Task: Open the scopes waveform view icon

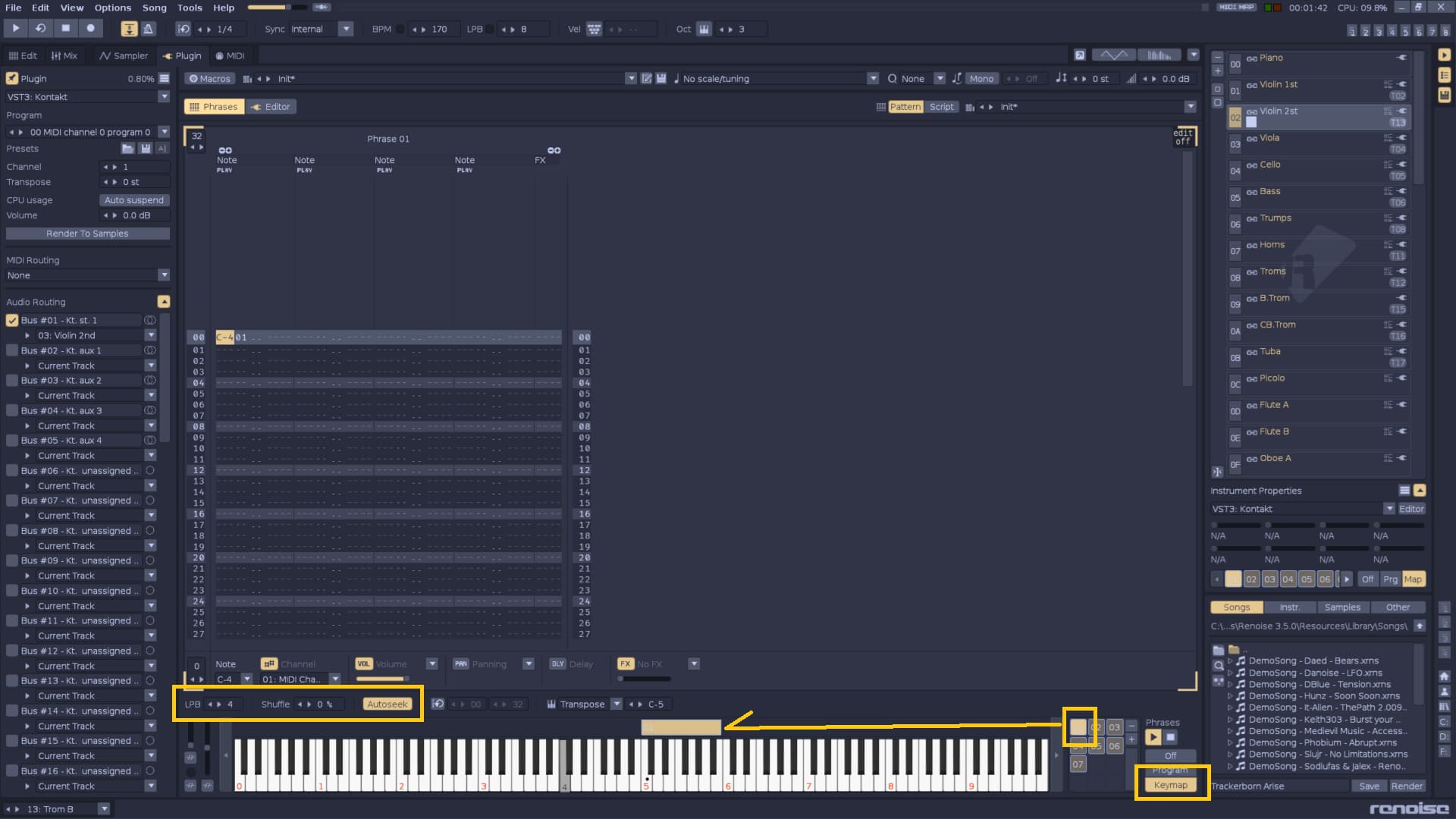Action: (1113, 55)
